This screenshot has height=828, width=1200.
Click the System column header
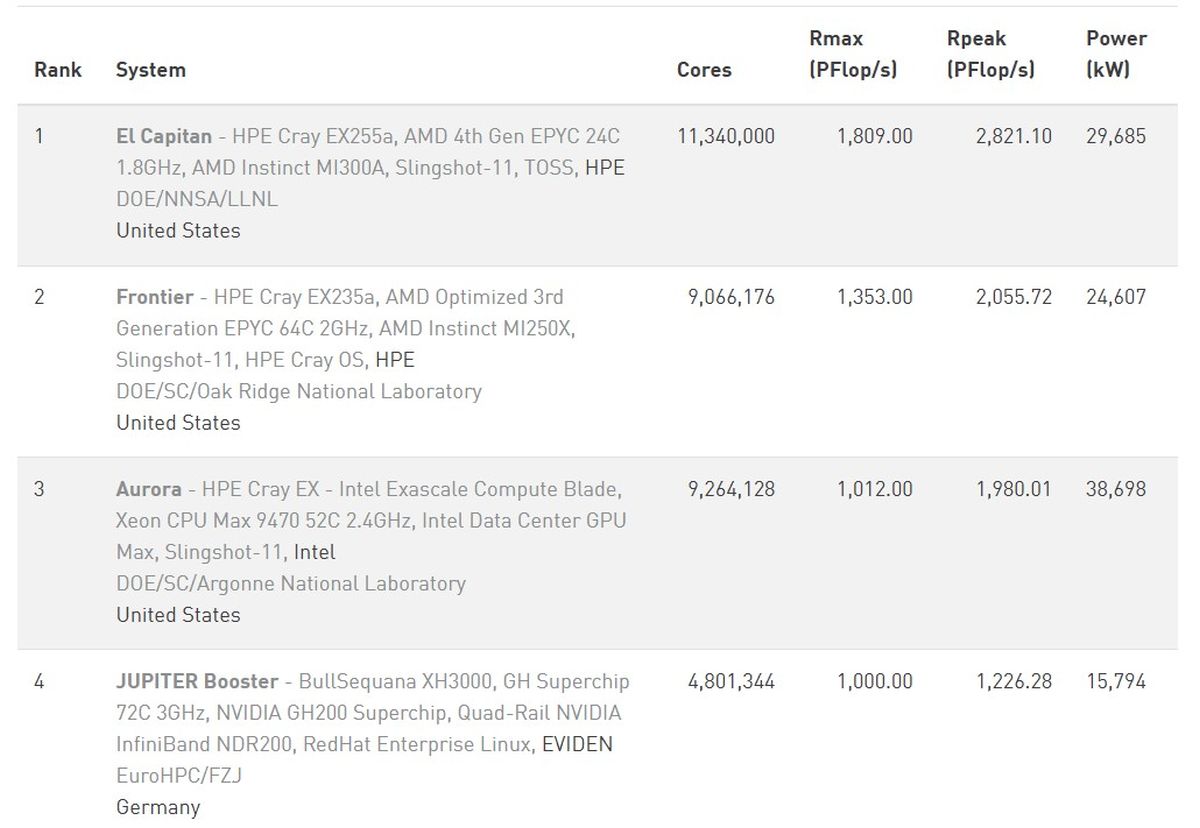(151, 70)
